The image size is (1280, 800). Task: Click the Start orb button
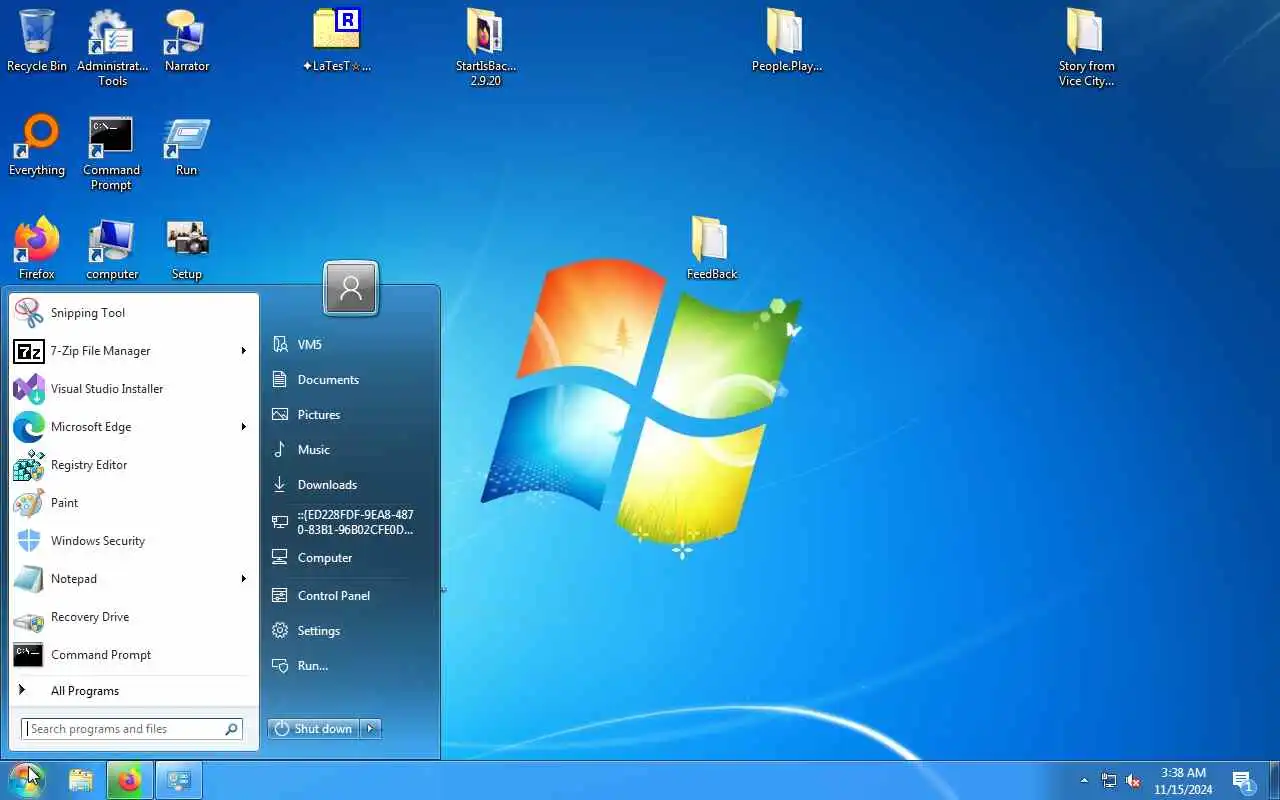pos(26,780)
